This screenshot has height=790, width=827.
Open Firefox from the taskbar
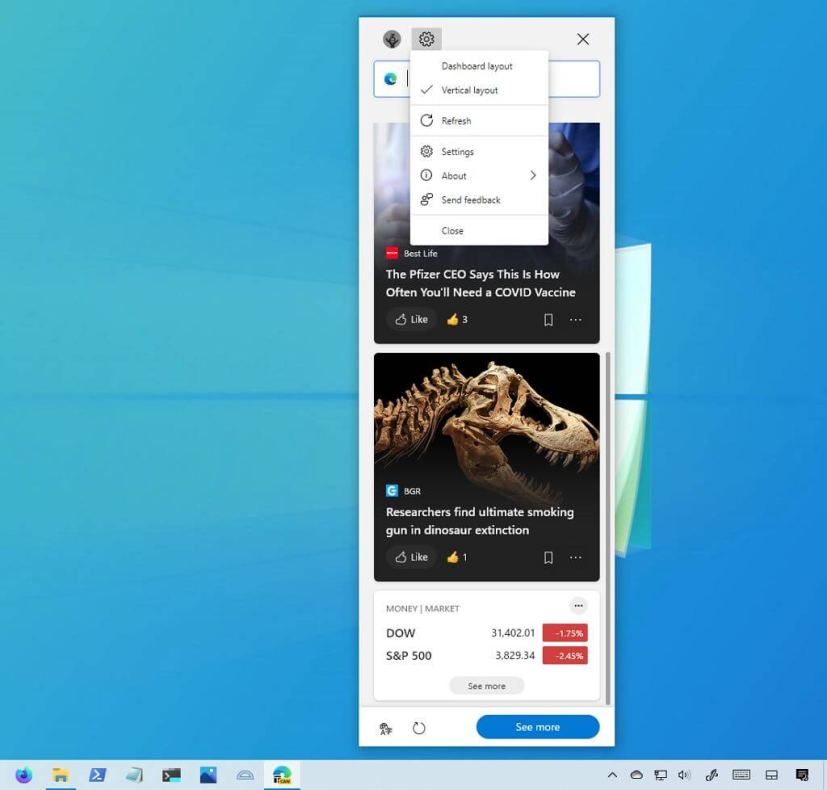tap(24, 775)
